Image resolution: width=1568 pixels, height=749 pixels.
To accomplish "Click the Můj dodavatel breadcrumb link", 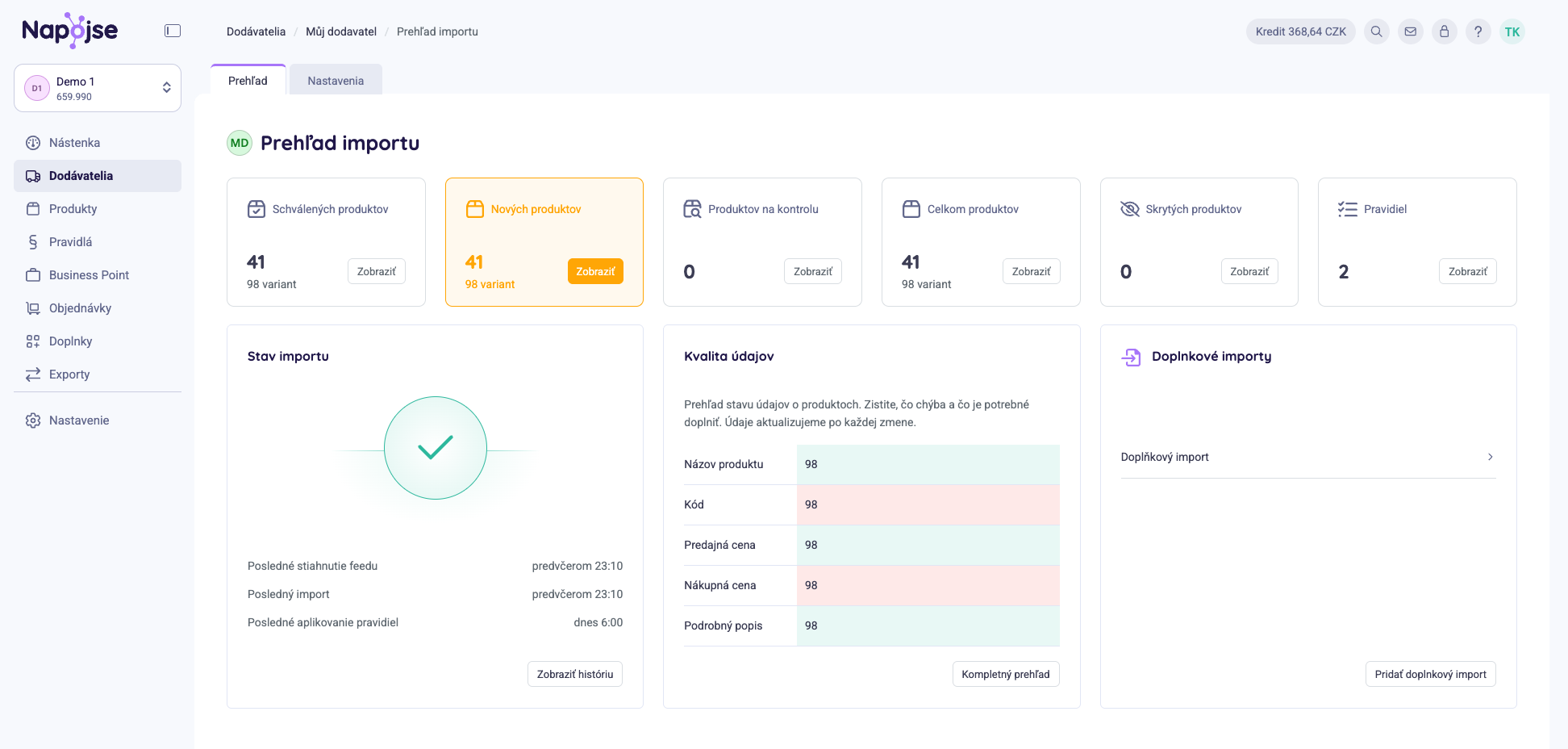I will tap(340, 31).
